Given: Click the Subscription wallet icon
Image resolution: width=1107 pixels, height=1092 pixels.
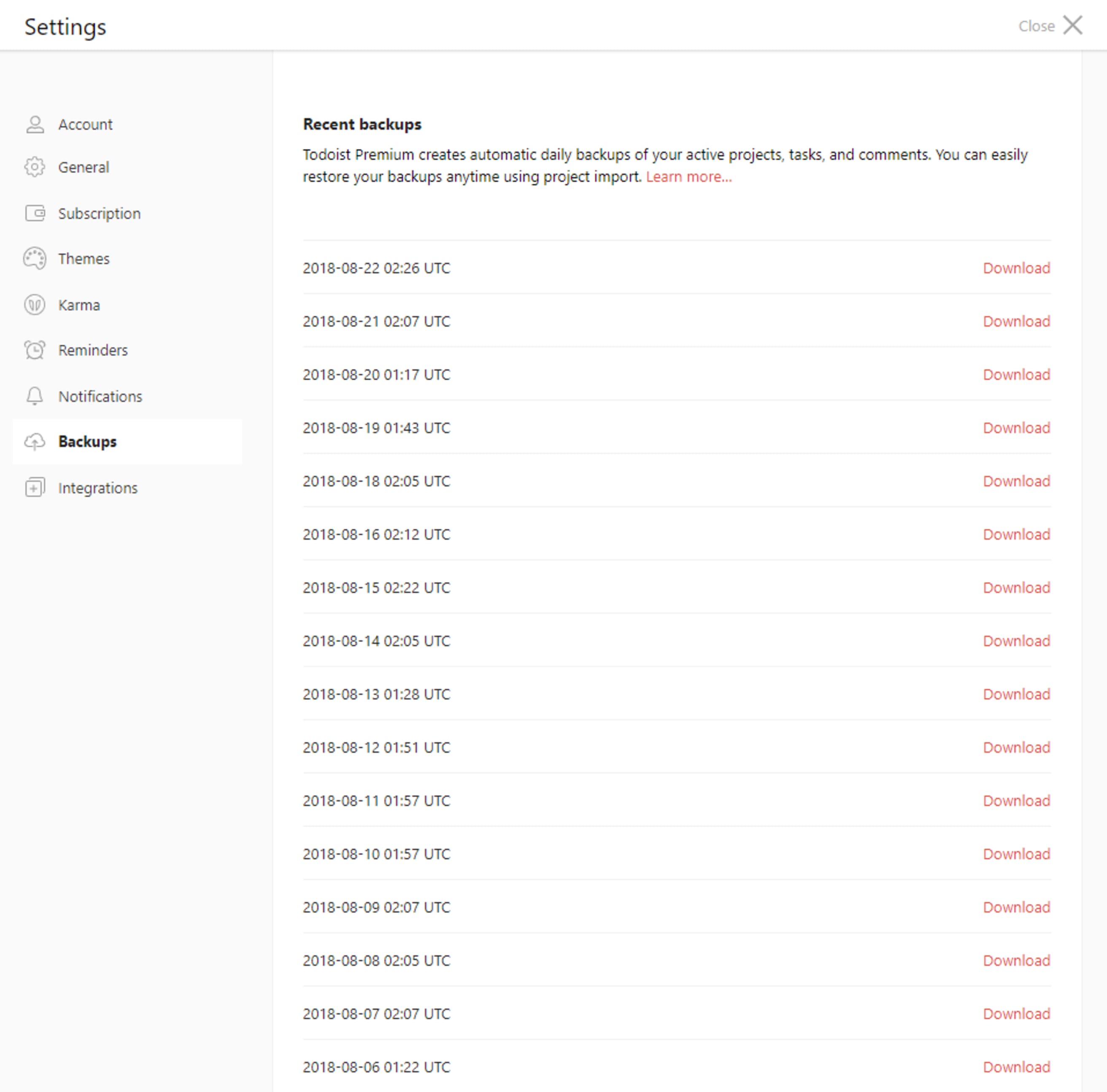Looking at the screenshot, I should click(x=35, y=213).
